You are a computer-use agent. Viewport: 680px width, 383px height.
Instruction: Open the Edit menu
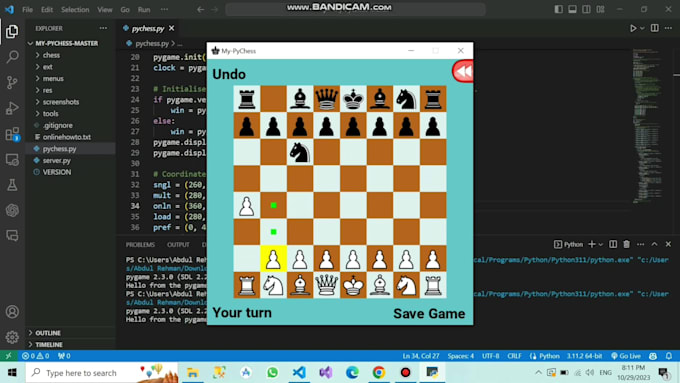click(47, 10)
